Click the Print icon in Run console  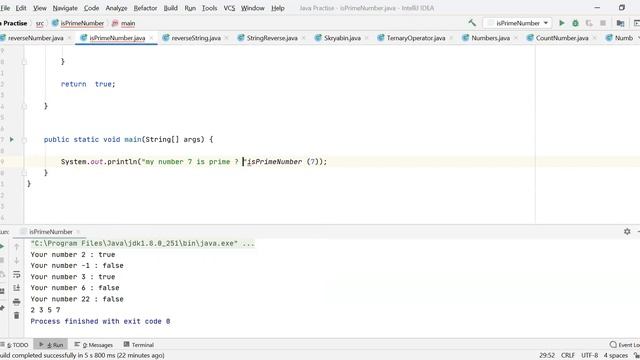17,302
